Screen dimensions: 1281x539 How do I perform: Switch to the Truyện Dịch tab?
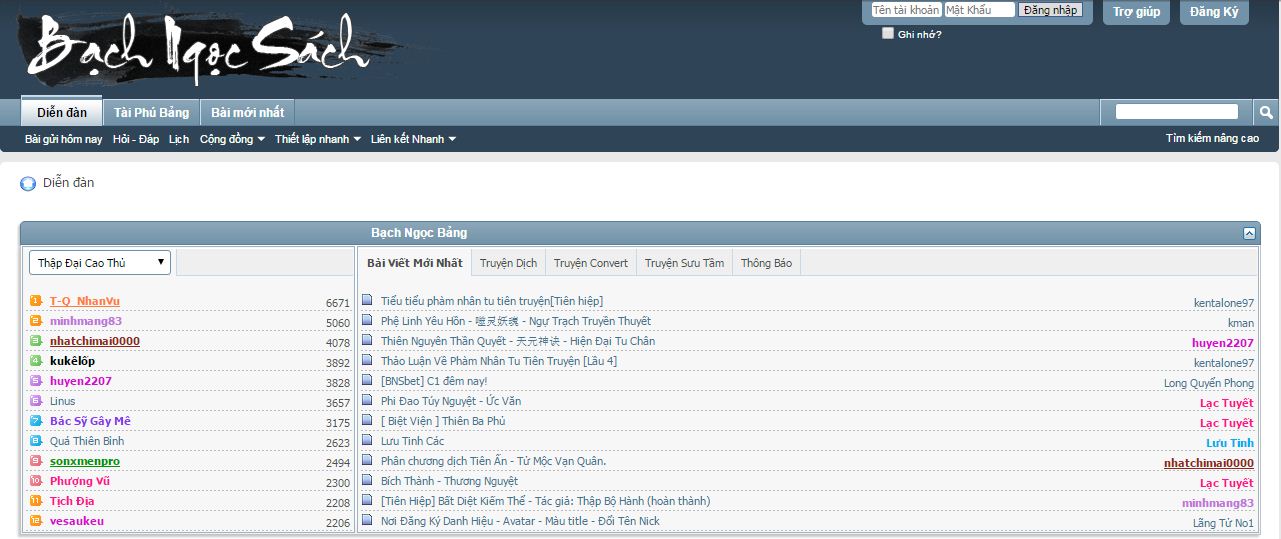coord(508,263)
